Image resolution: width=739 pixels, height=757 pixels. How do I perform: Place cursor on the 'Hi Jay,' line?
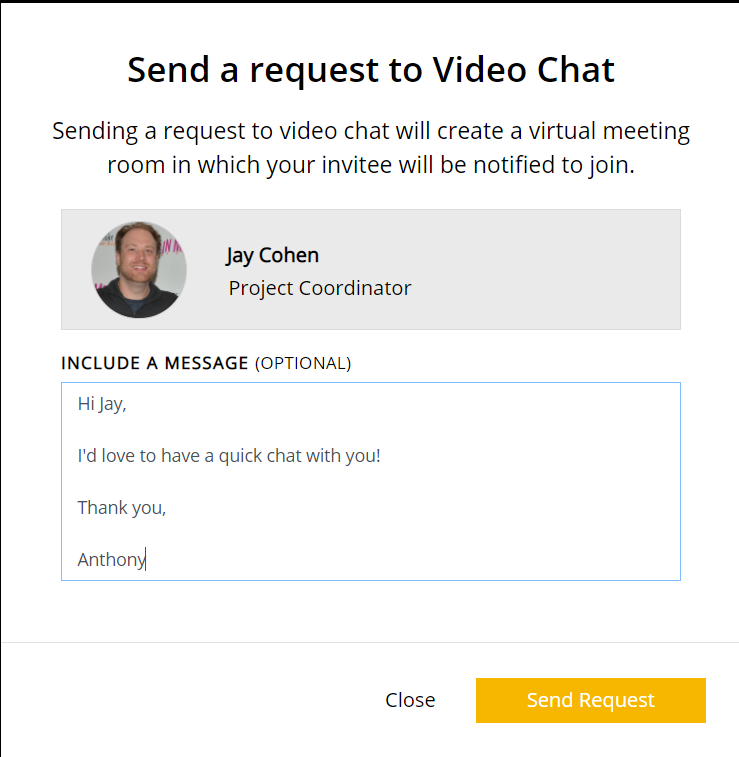click(102, 404)
